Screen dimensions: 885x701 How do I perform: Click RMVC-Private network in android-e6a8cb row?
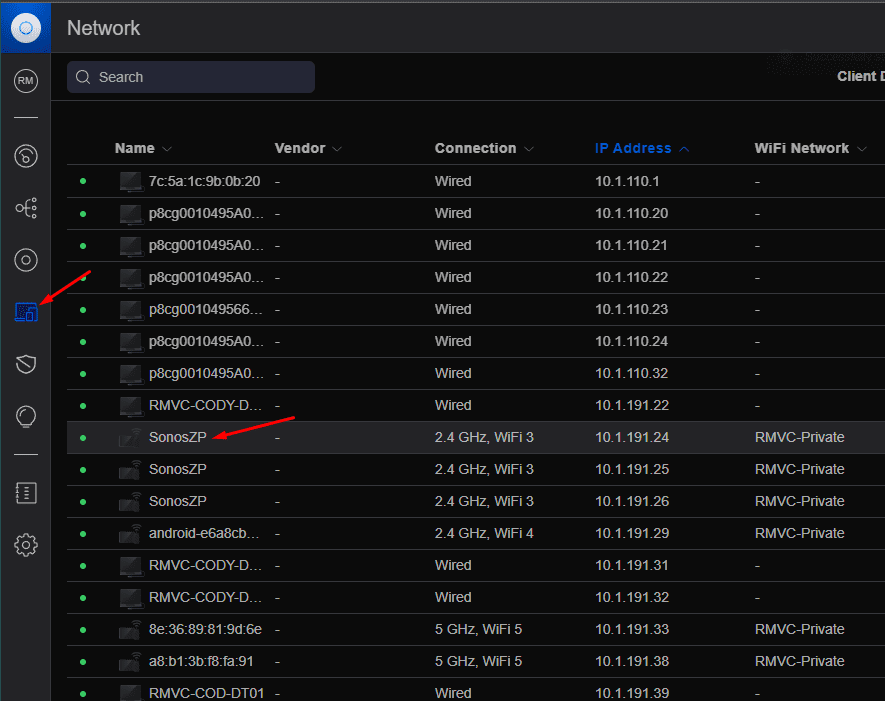[x=799, y=533]
